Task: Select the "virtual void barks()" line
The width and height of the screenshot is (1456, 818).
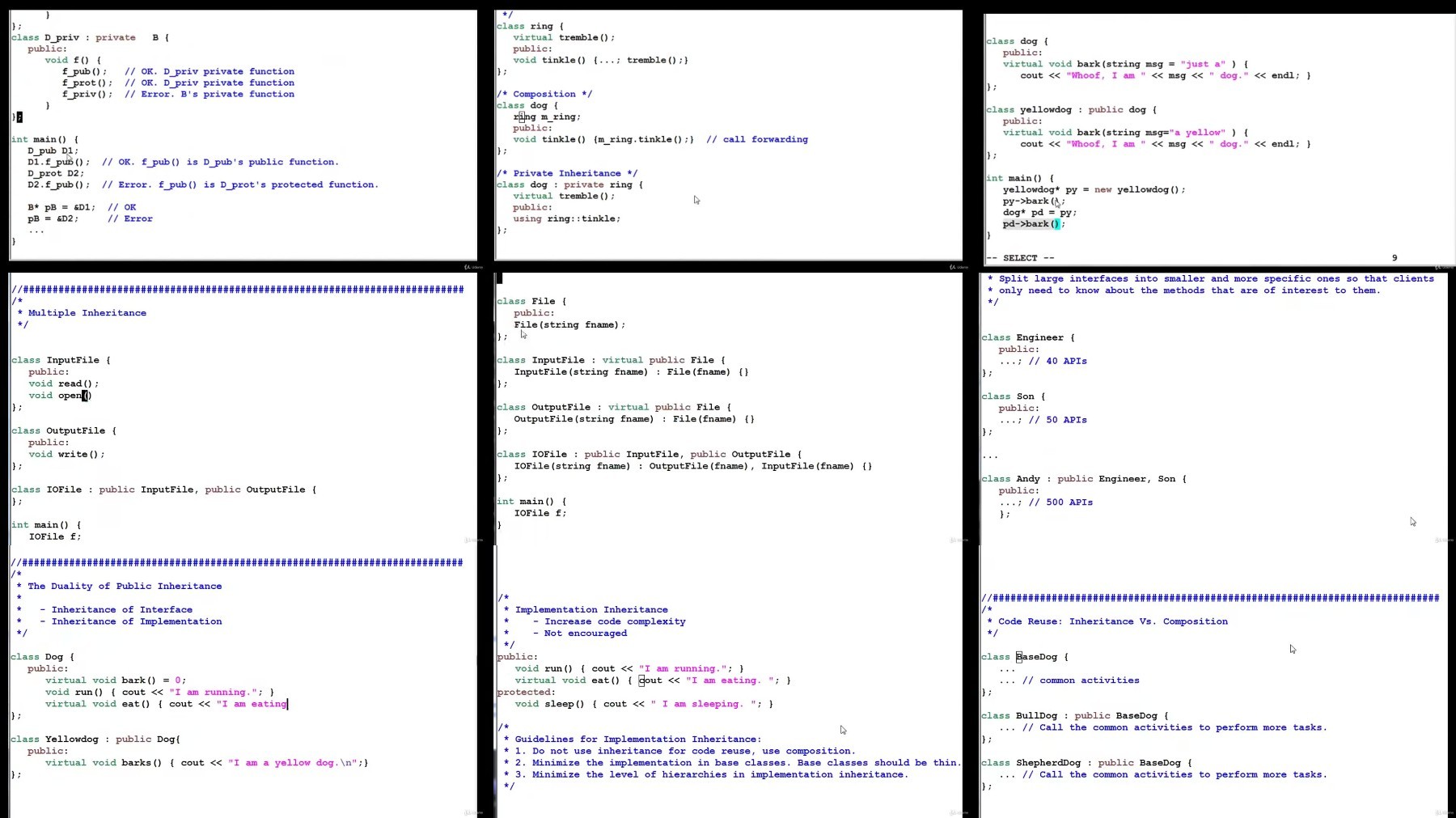Action: coord(207,763)
